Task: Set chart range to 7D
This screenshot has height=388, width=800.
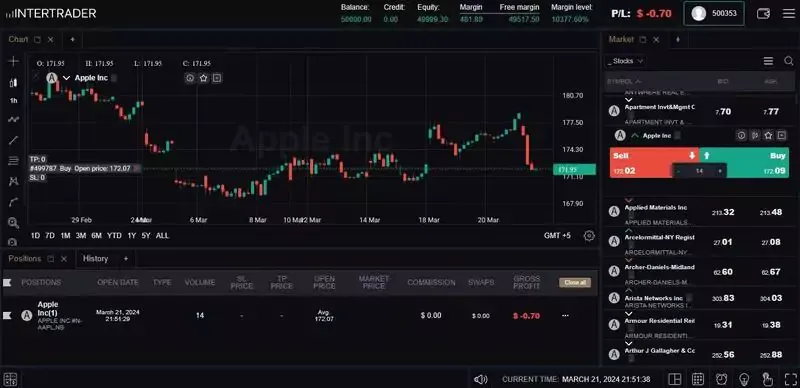Action: pos(49,236)
